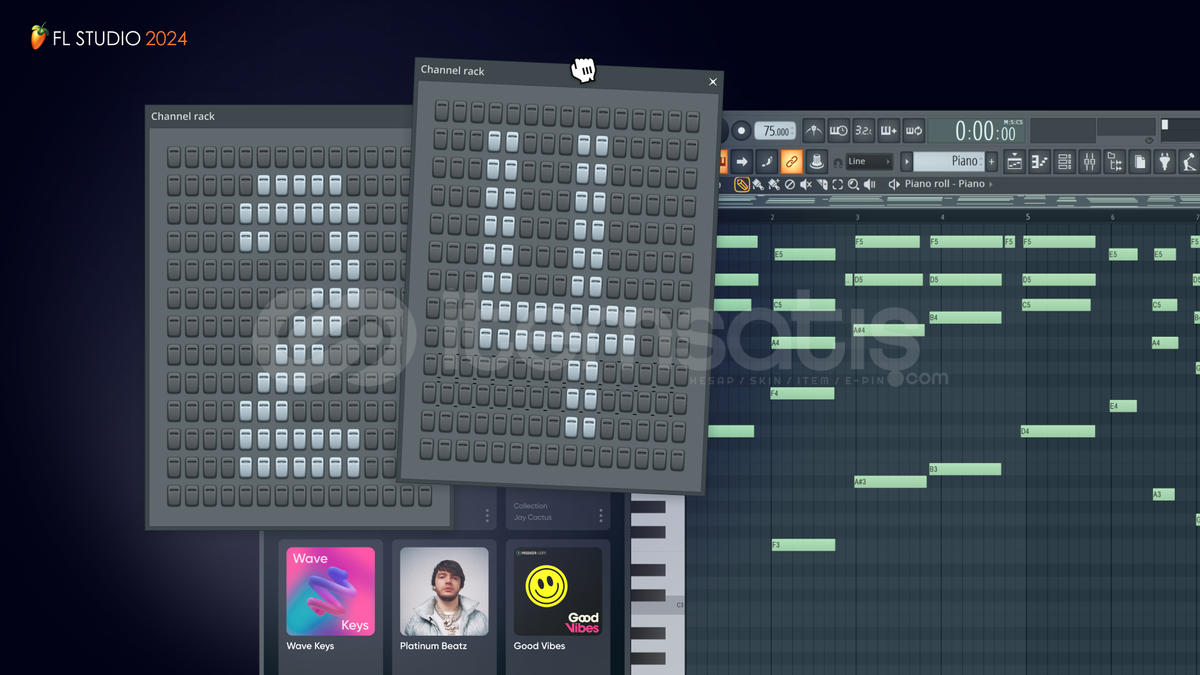Select the piano roll Select tool
Image resolution: width=1200 pixels, height=675 pixels.
pyautogui.click(x=837, y=184)
